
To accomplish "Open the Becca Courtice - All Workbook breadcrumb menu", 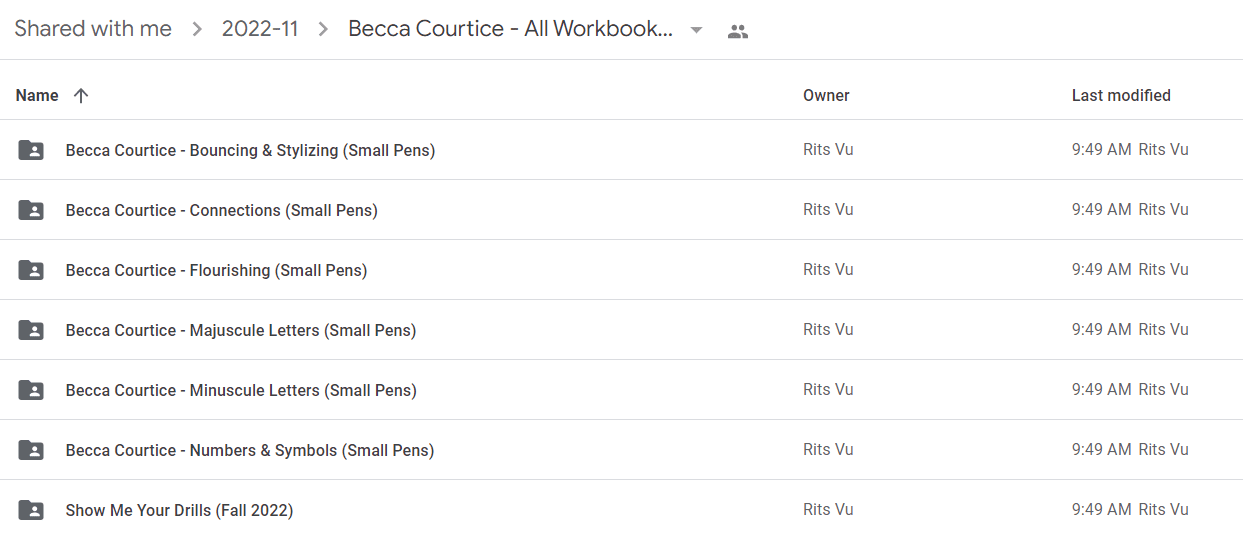I will pos(510,29).
